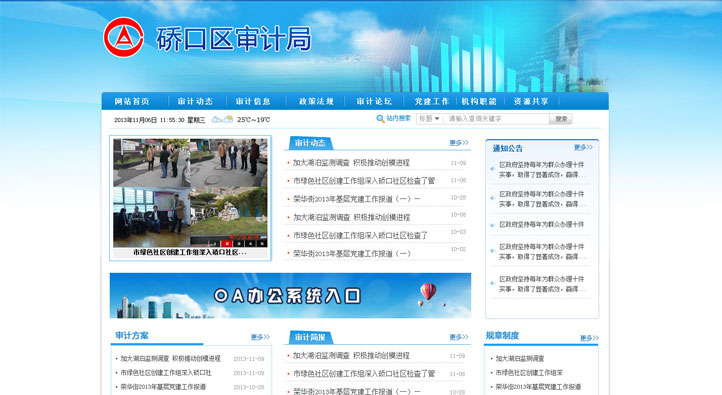Click the 搜索 button
The width and height of the screenshot is (722, 395).
pyautogui.click(x=561, y=119)
